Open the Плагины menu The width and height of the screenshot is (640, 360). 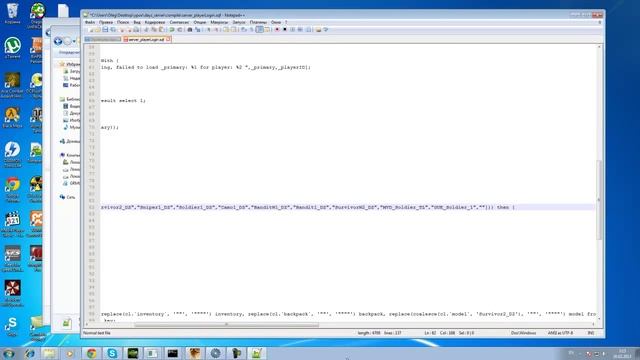[x=258, y=22]
